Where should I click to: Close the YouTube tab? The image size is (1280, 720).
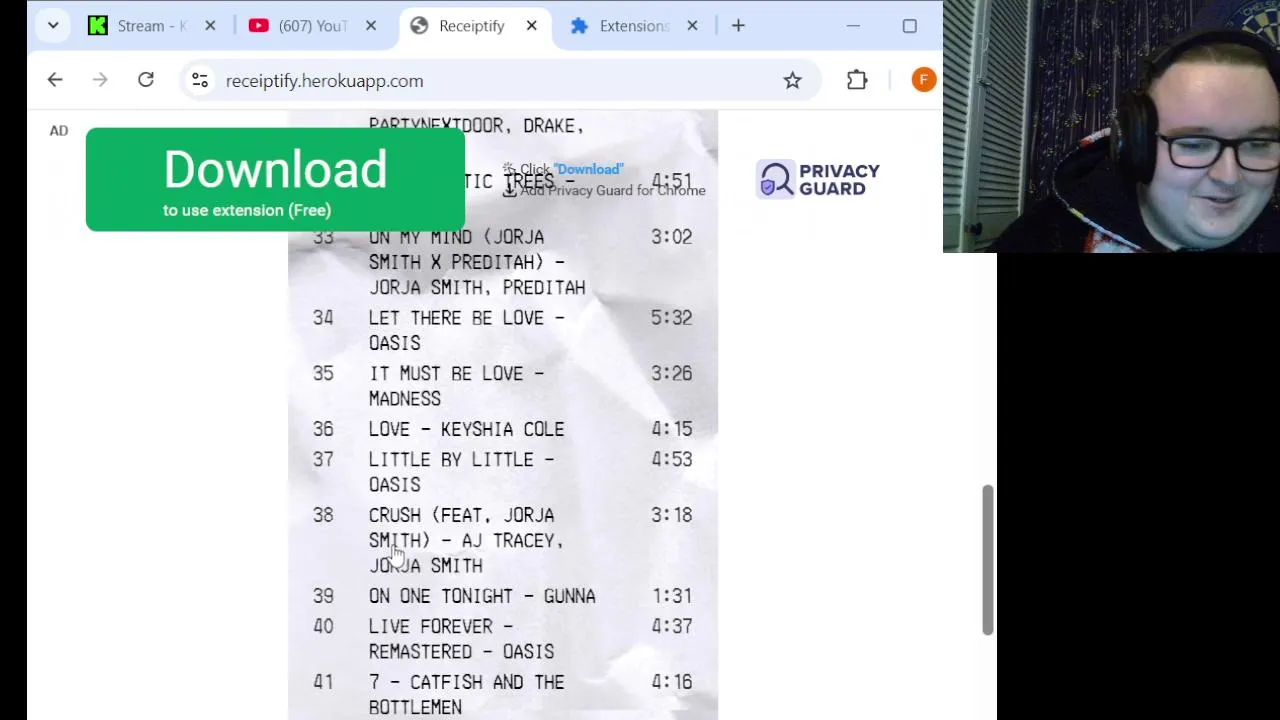coord(371,26)
